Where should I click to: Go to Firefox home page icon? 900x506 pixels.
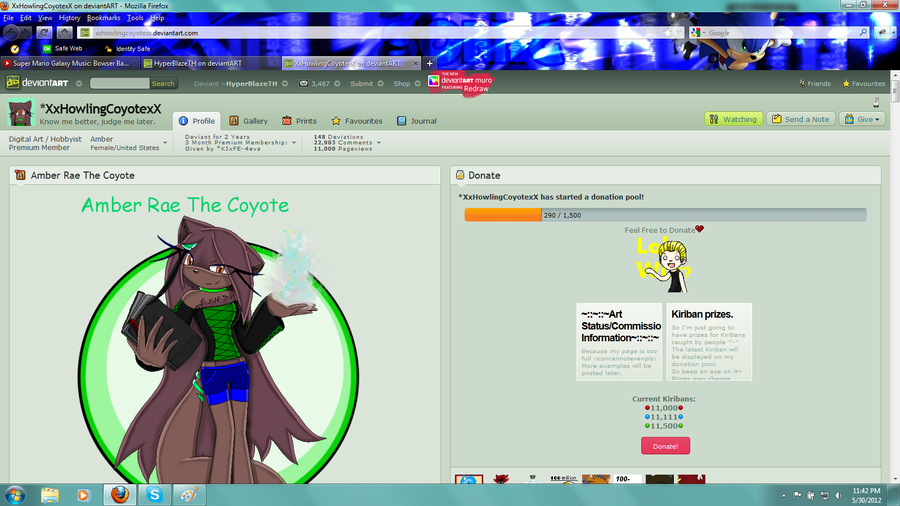coord(64,33)
